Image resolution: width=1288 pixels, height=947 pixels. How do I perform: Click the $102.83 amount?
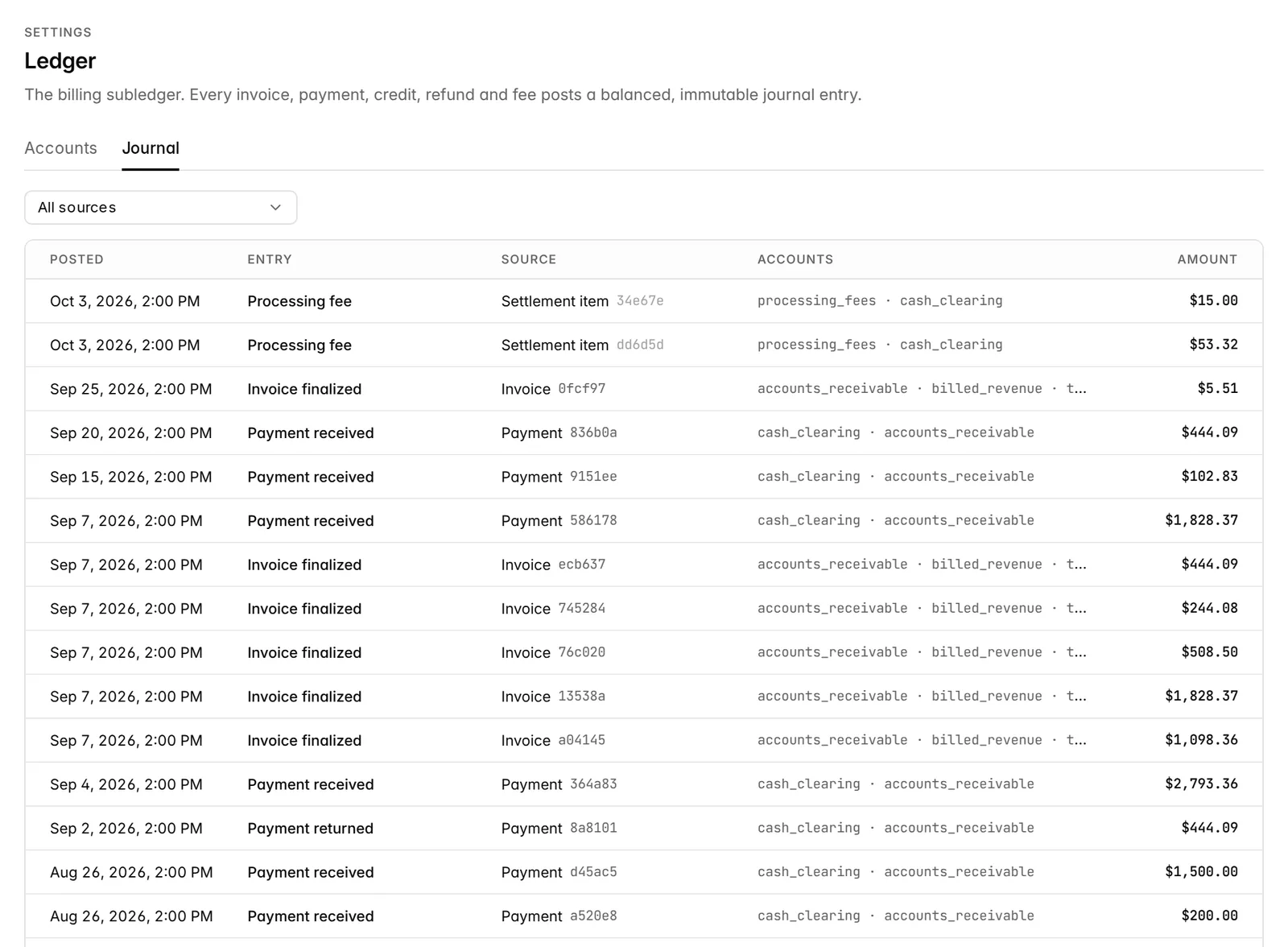[1210, 476]
